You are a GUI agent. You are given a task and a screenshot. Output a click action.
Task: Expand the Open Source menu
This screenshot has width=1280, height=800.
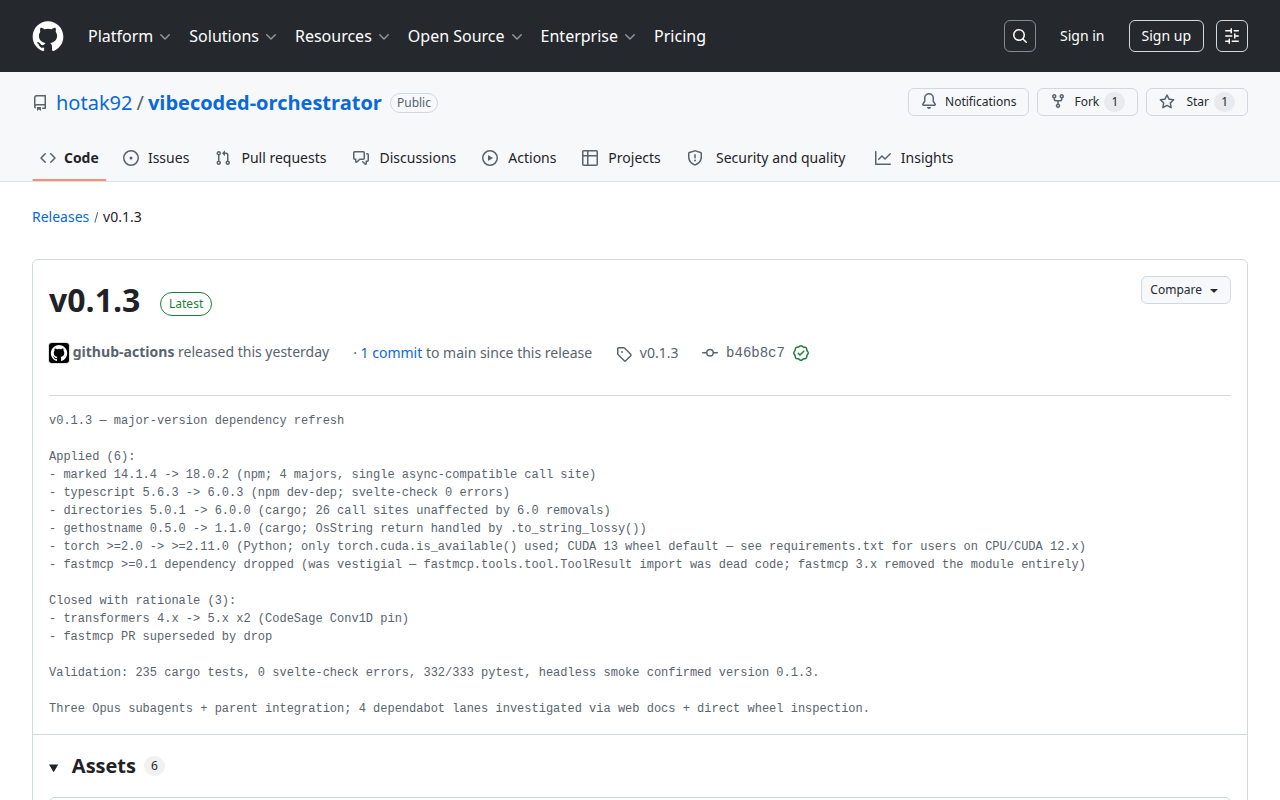coord(465,36)
